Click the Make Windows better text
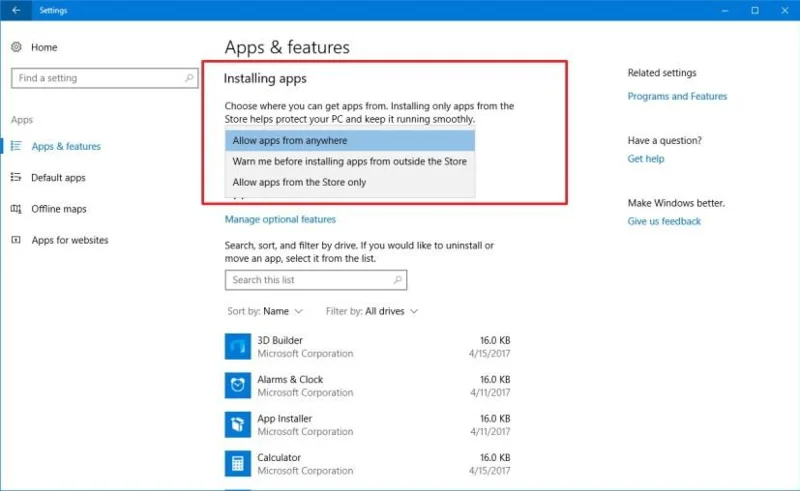 [676, 203]
